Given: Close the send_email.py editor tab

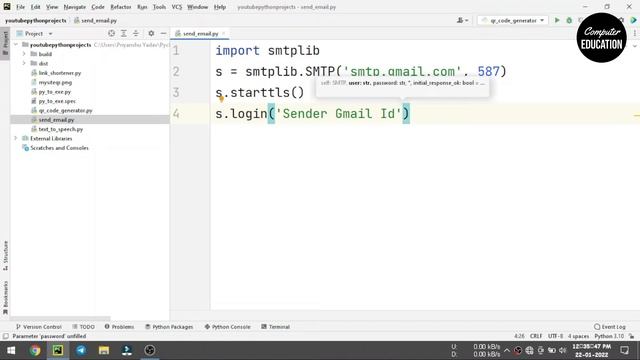Looking at the screenshot, I should (x=224, y=33).
